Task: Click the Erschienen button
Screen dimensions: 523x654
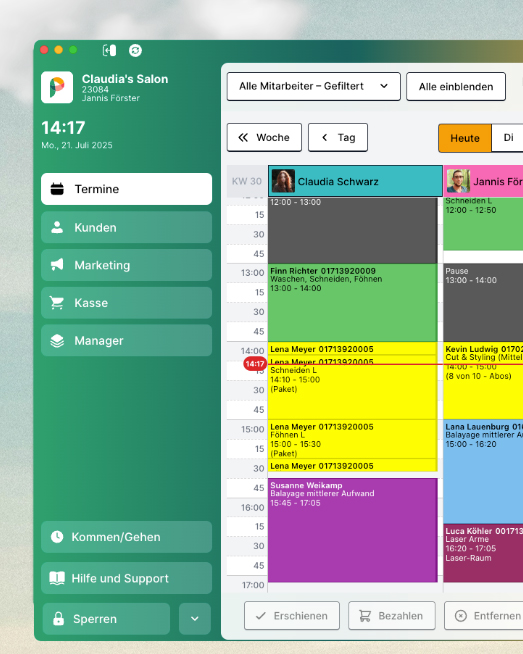Action: point(292,616)
